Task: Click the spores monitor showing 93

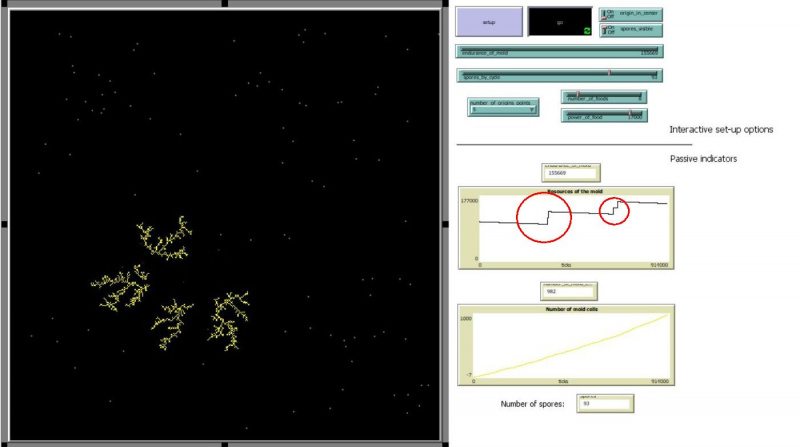Action: point(604,403)
